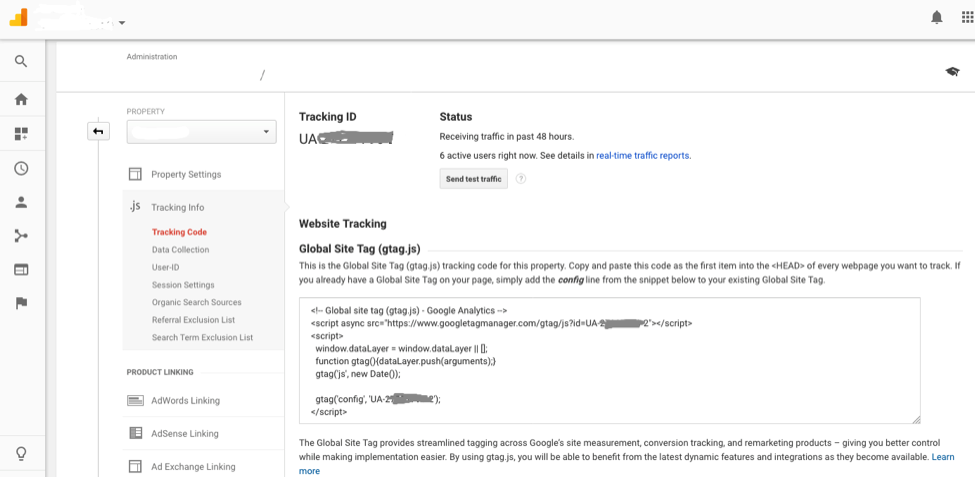975x478 pixels.
Task: Click the help question mark beside Send test traffic
Action: pos(521,179)
